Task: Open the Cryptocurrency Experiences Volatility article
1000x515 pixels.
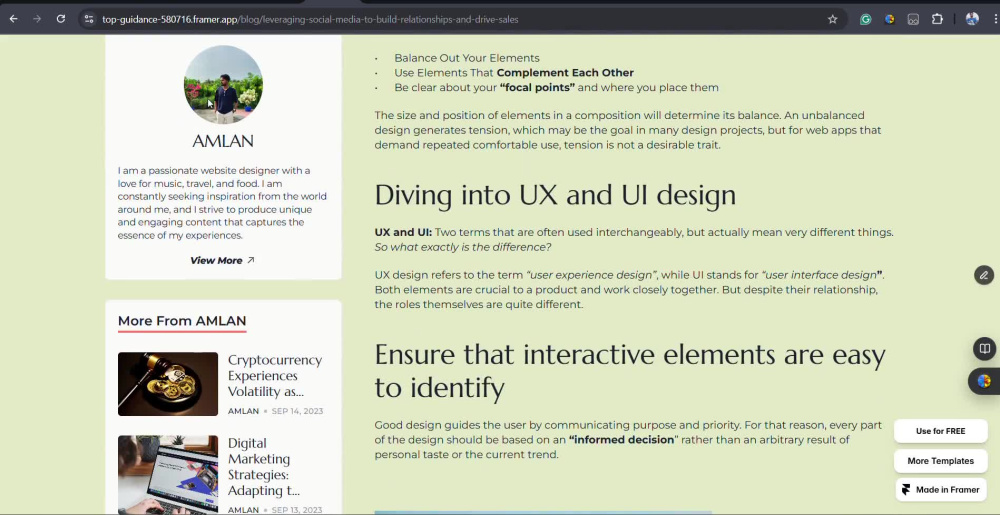Action: coord(275,375)
